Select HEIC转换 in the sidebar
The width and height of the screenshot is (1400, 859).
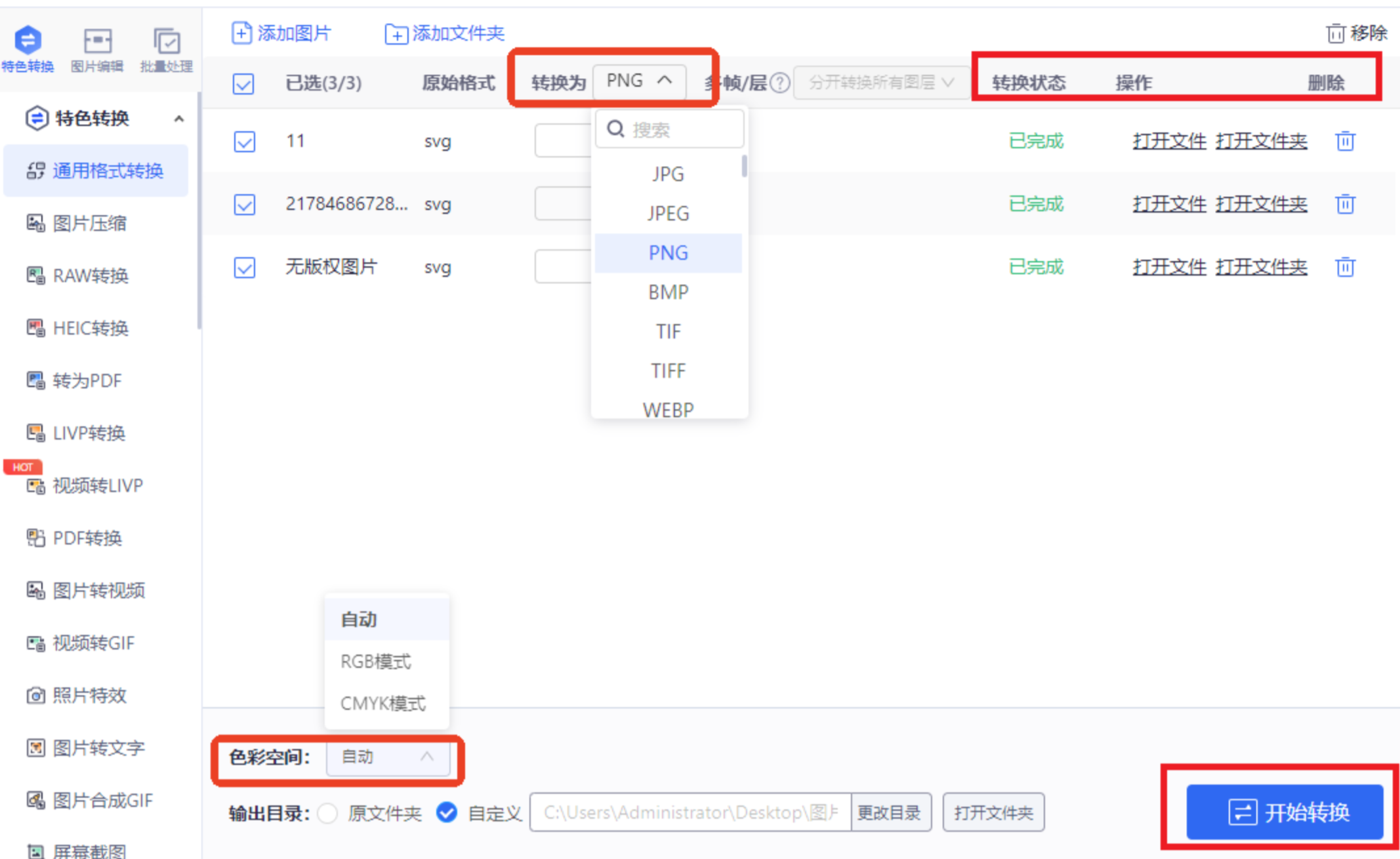pos(96,329)
